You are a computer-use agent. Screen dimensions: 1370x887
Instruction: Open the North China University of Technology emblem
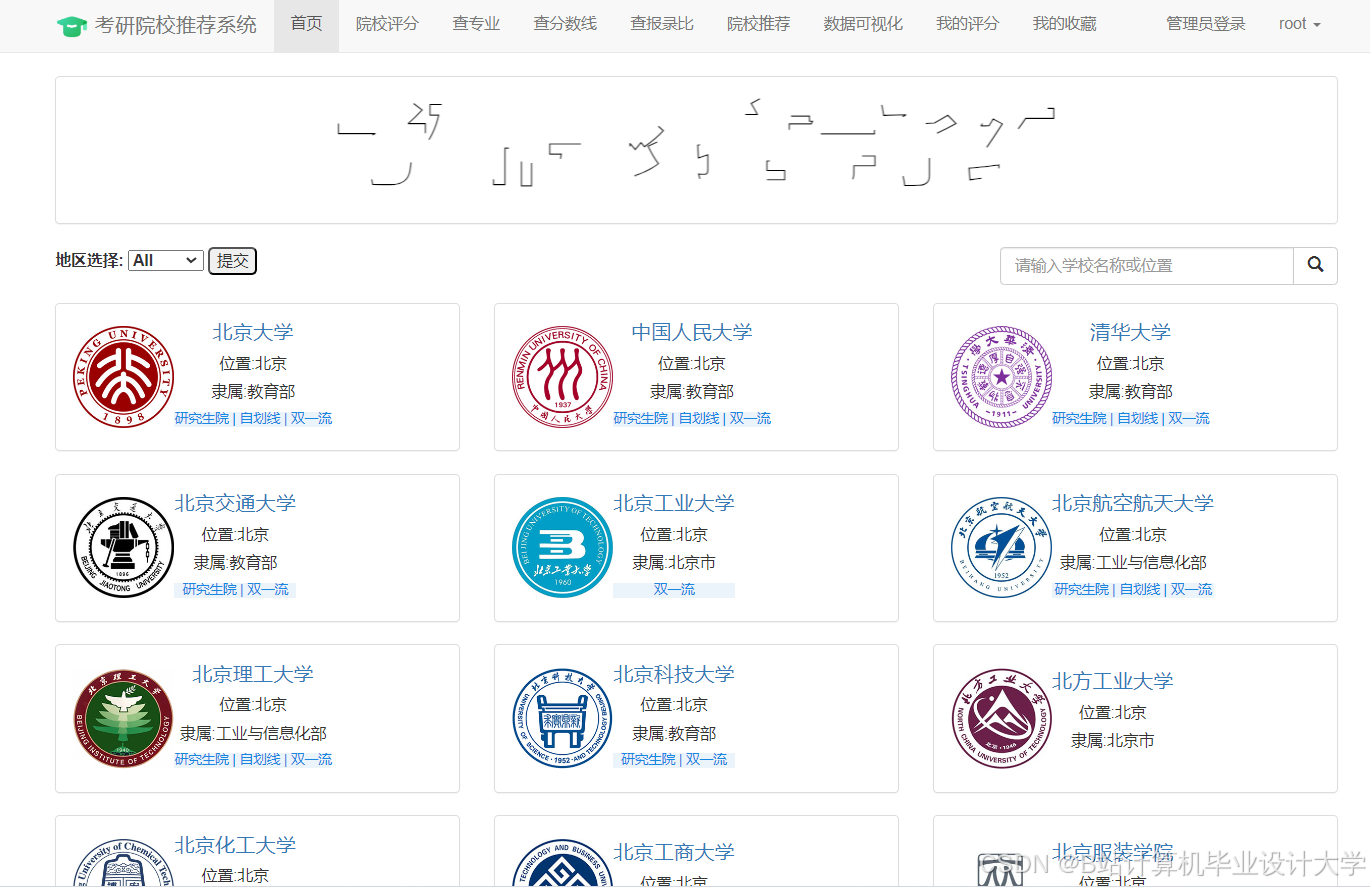(x=1001, y=718)
